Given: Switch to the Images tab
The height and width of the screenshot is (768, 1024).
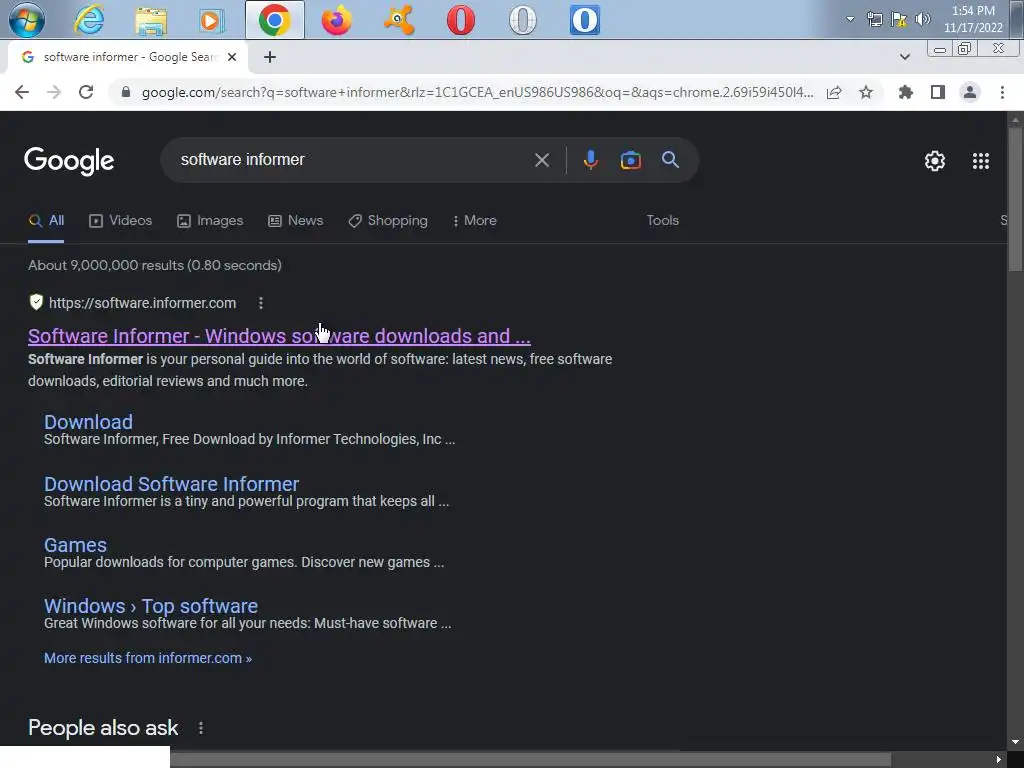Looking at the screenshot, I should (x=210, y=221).
